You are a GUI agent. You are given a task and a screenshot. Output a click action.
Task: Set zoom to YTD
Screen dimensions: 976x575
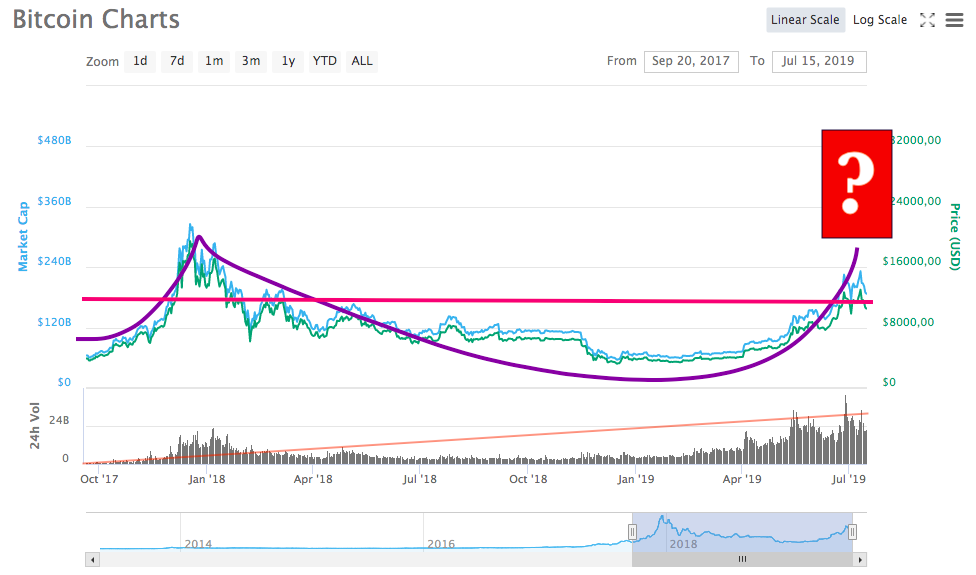pos(325,61)
